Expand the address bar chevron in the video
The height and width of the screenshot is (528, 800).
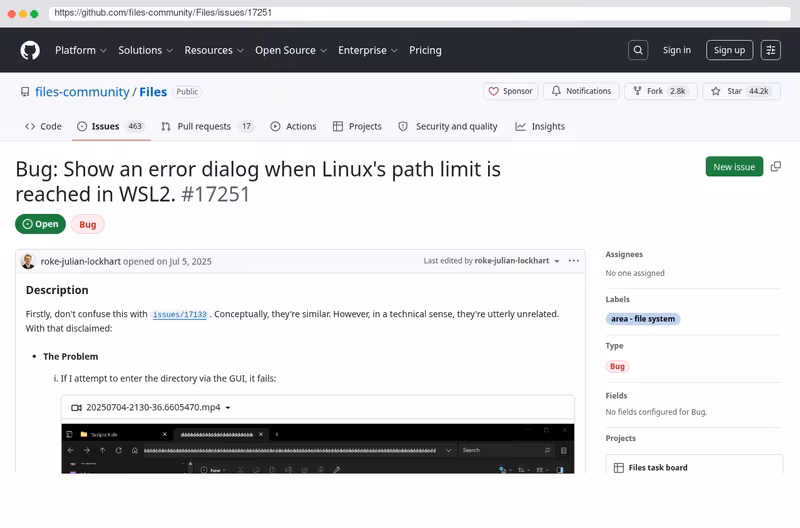[x=448, y=450]
